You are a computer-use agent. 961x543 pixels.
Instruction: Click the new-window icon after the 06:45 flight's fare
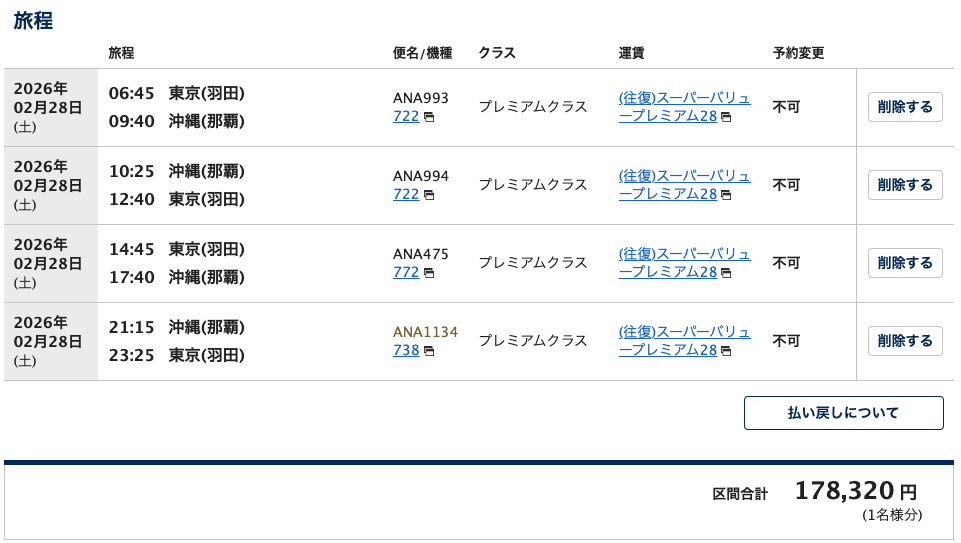click(x=726, y=118)
